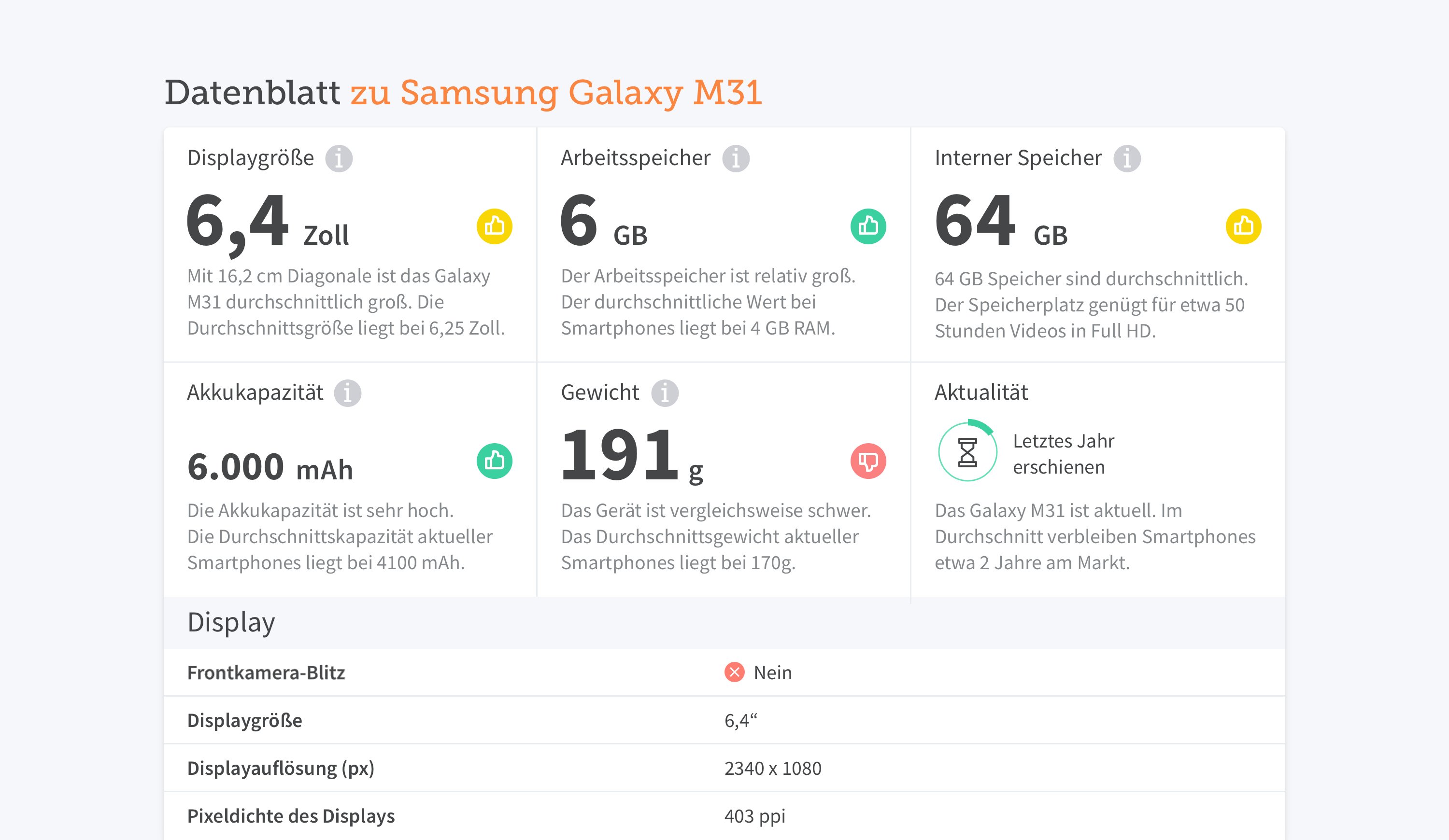Click the 'Letztes Jahr erschienen' text
1449x840 pixels.
[x=1063, y=454]
